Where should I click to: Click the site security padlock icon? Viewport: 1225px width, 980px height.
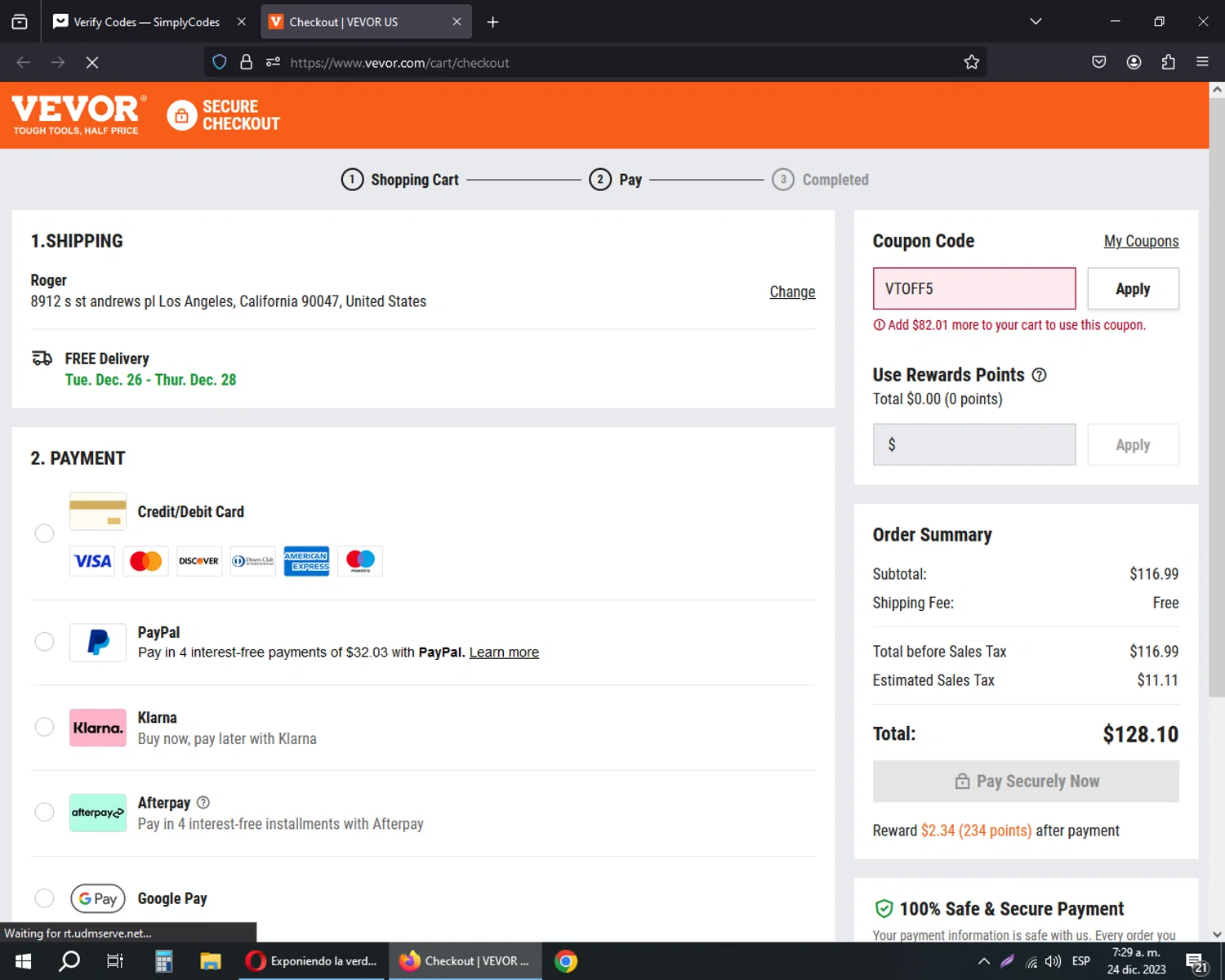(x=246, y=62)
